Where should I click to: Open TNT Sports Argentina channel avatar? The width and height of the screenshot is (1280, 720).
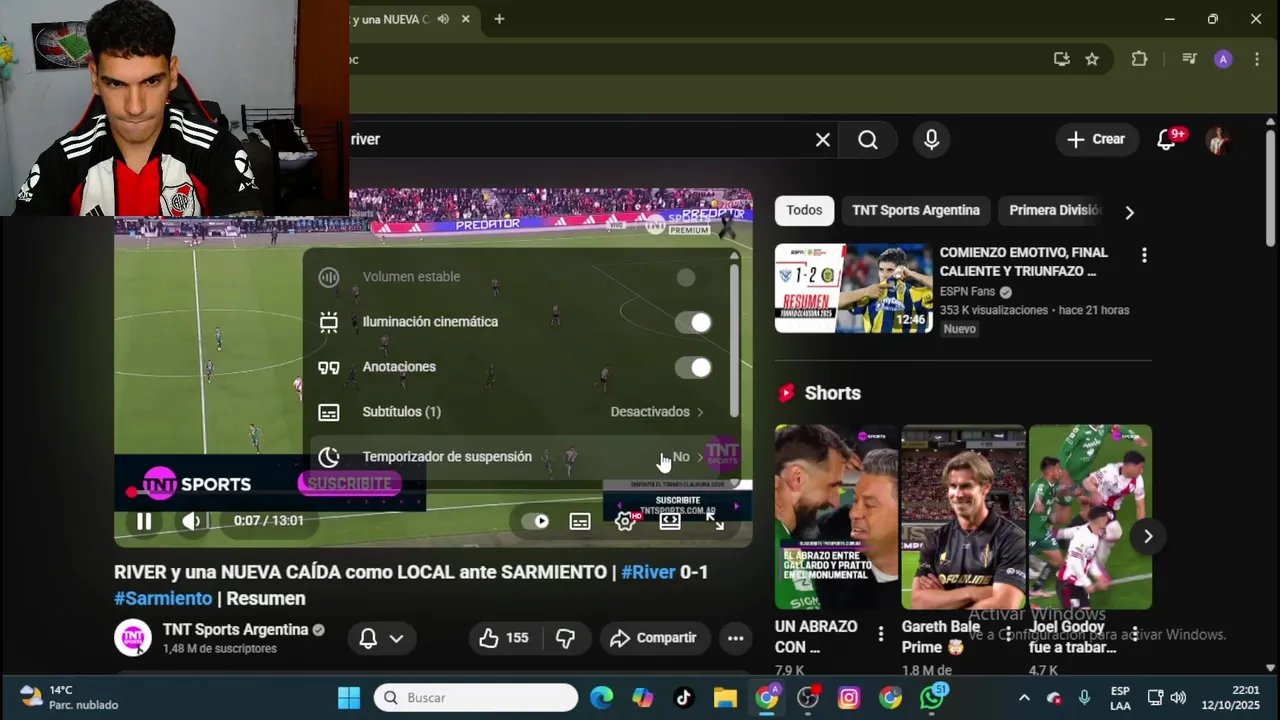[x=133, y=638]
